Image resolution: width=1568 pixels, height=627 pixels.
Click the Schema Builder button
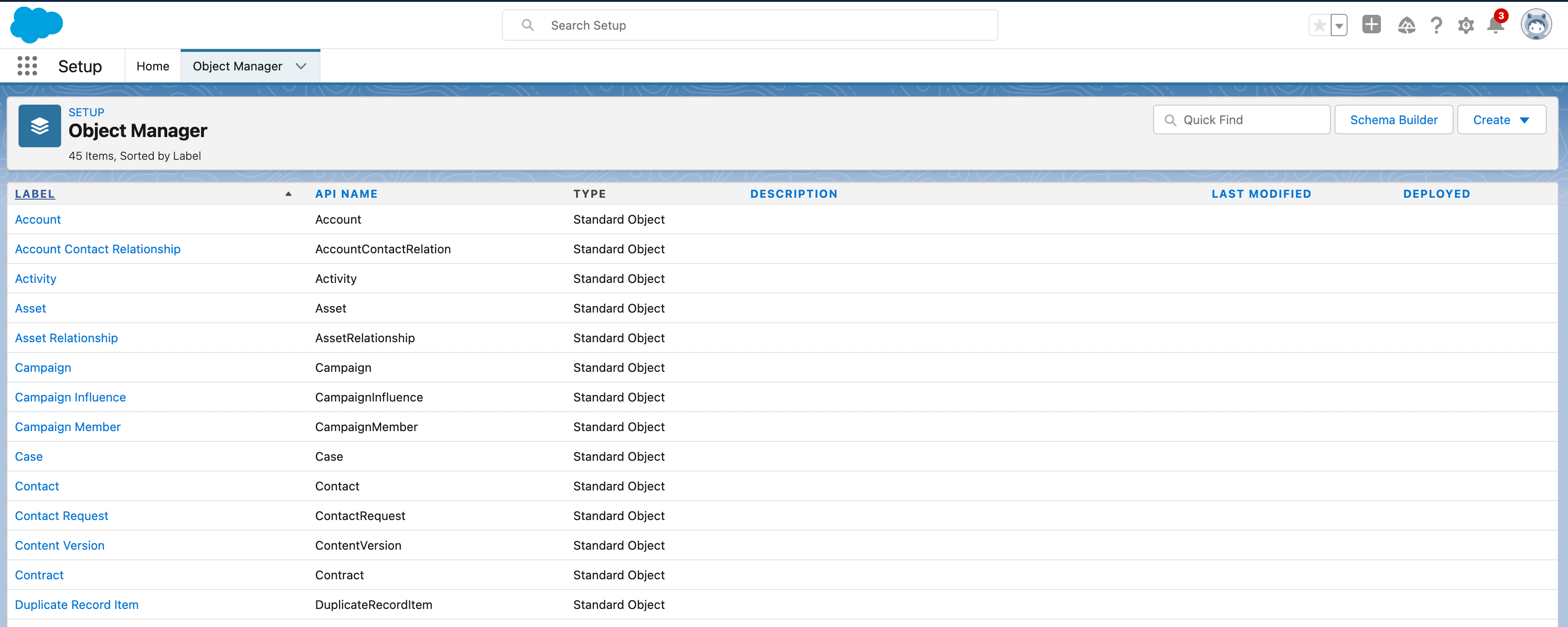(x=1393, y=120)
